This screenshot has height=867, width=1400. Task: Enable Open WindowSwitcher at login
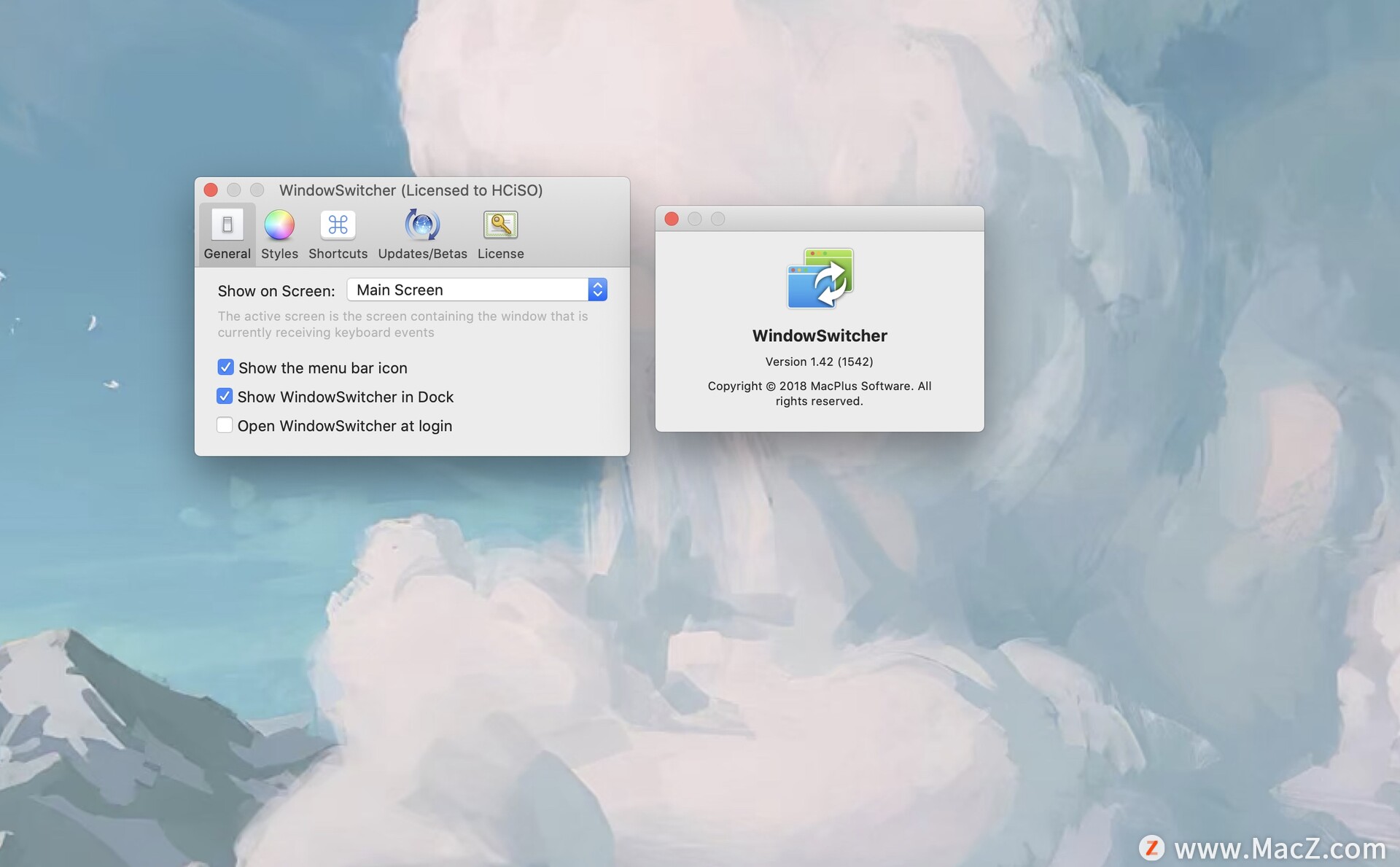(225, 425)
